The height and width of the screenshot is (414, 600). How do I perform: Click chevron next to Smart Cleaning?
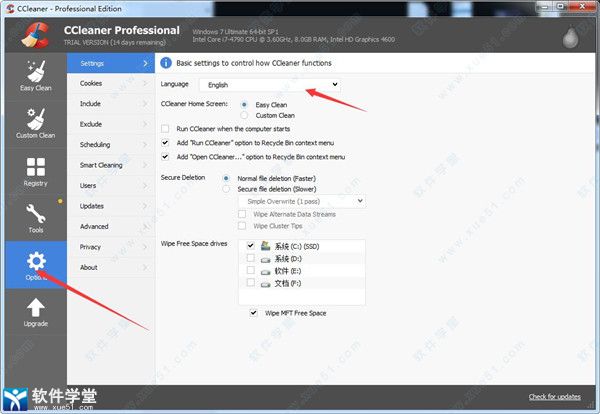[145, 165]
